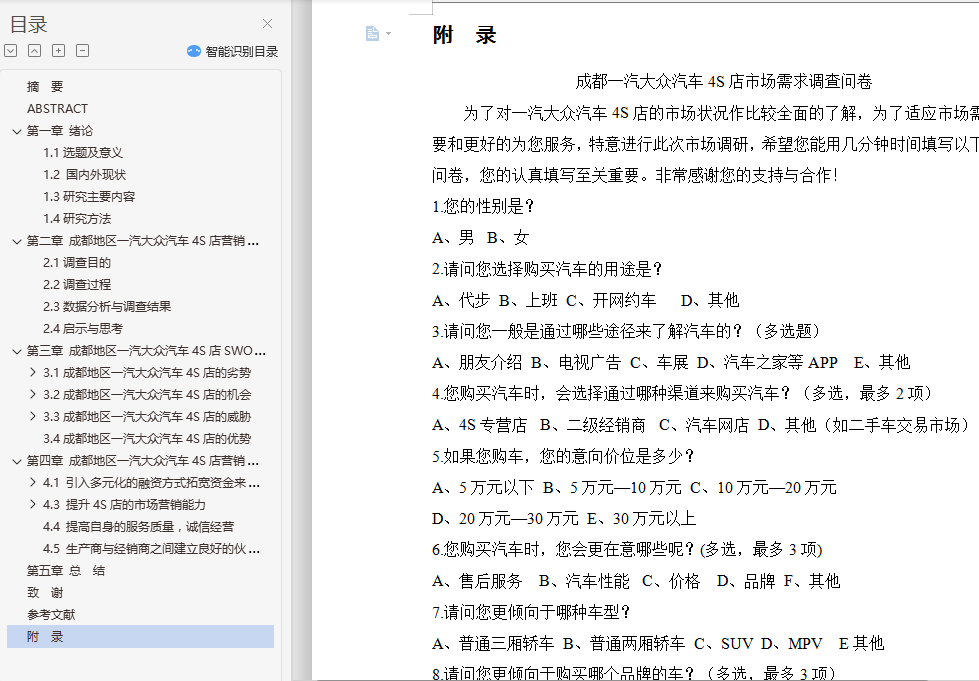The image size is (979, 681).
Task: Go to 2.1 调查目的
Action: tap(77, 263)
